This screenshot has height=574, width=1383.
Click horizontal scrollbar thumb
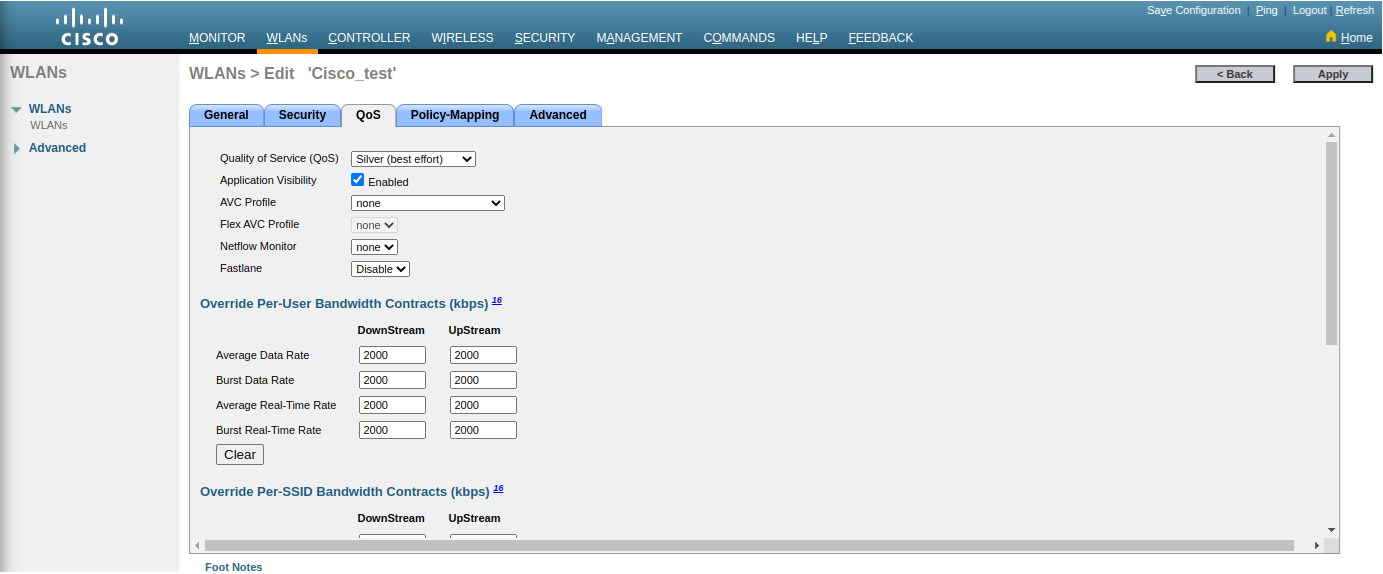(749, 546)
